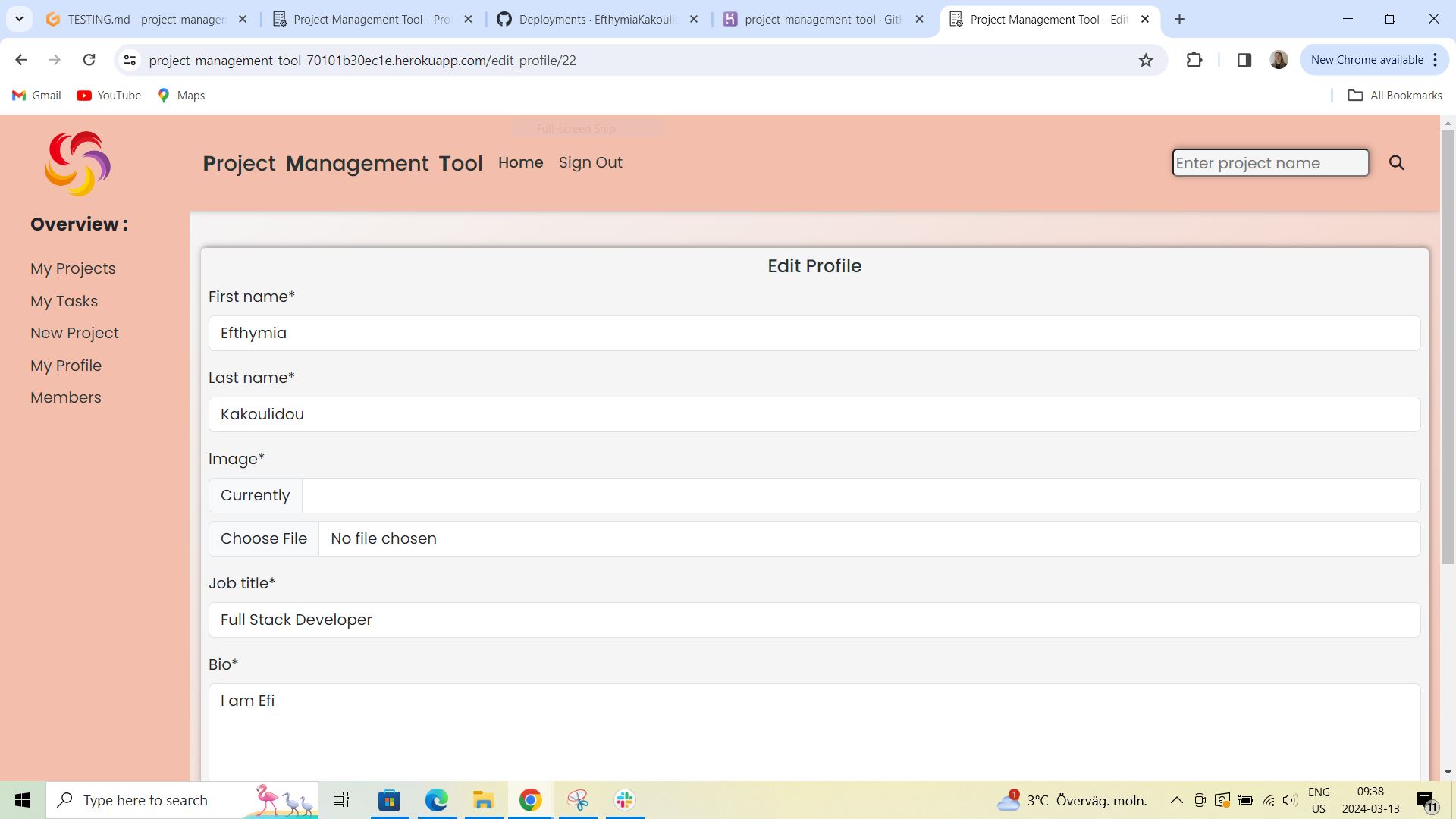Open File Explorer from the taskbar

coord(483,800)
